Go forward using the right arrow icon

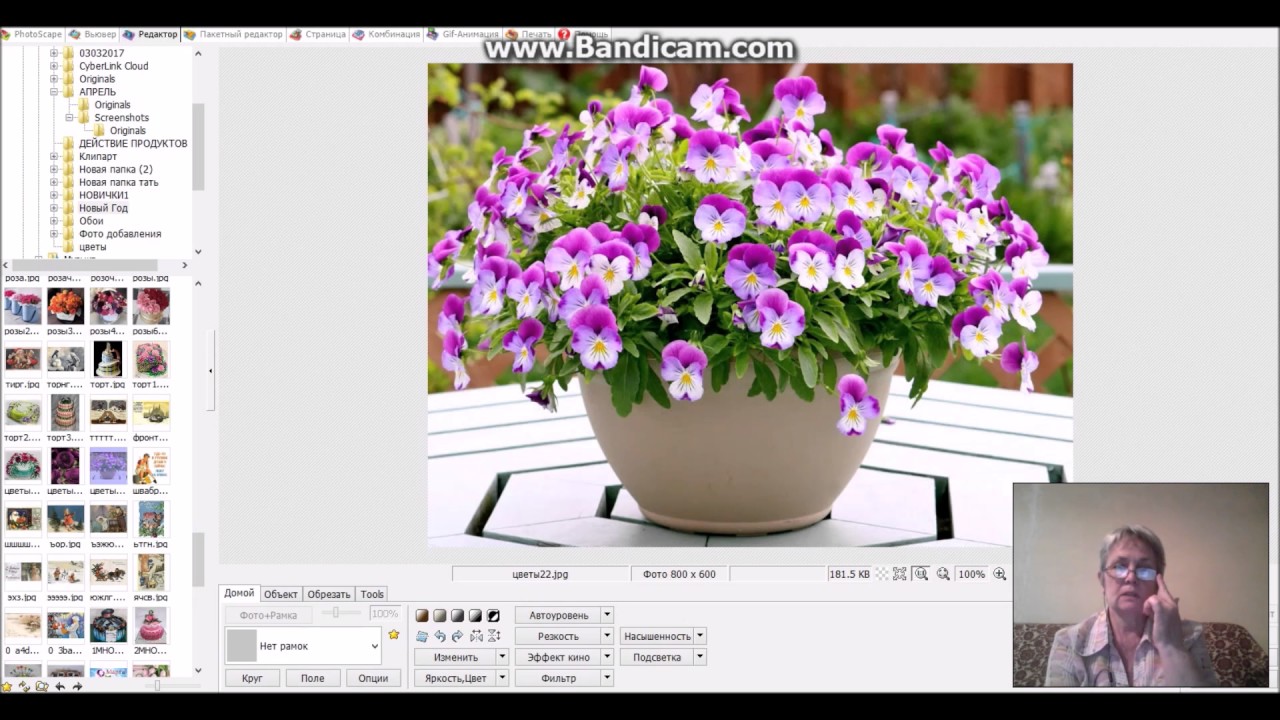(x=77, y=686)
